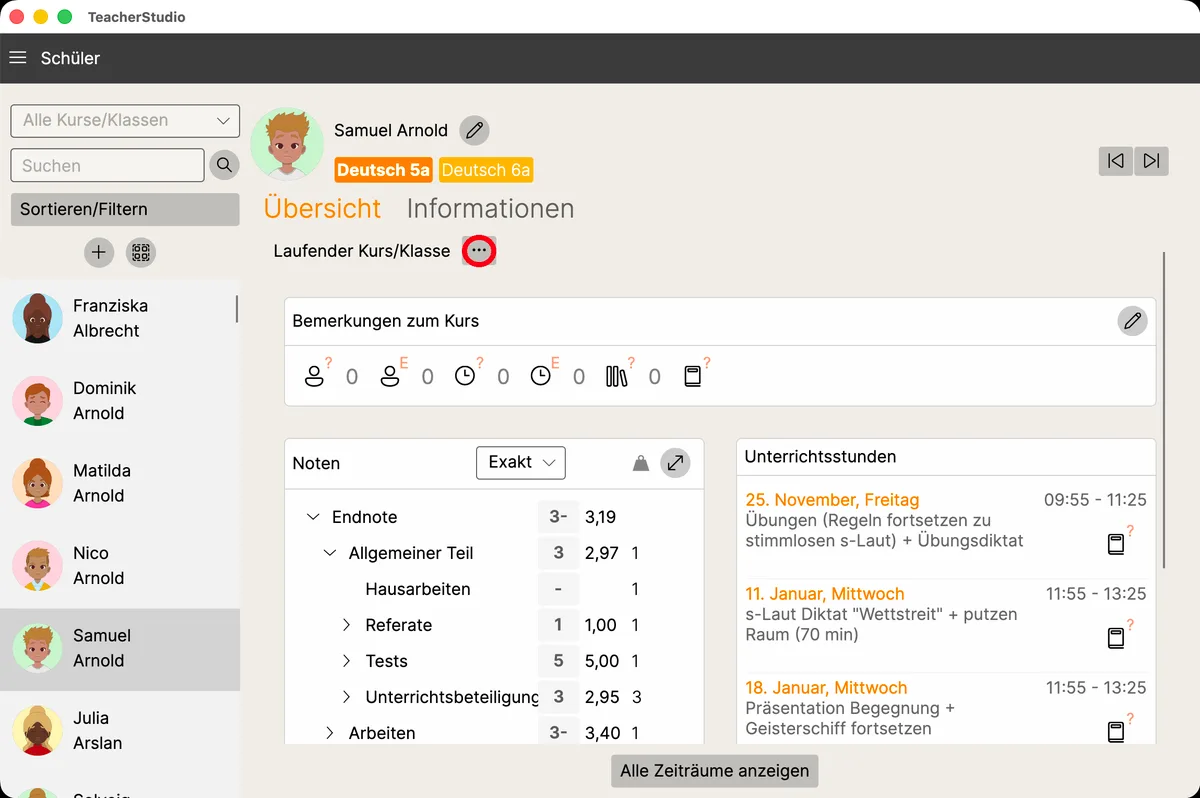Select Samuel Arnold in student list
This screenshot has height=798, width=1200.
click(x=120, y=649)
